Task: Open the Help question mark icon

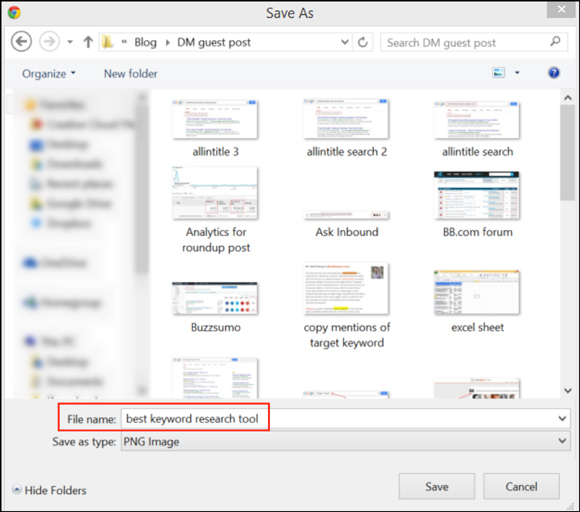Action: pyautogui.click(x=553, y=73)
